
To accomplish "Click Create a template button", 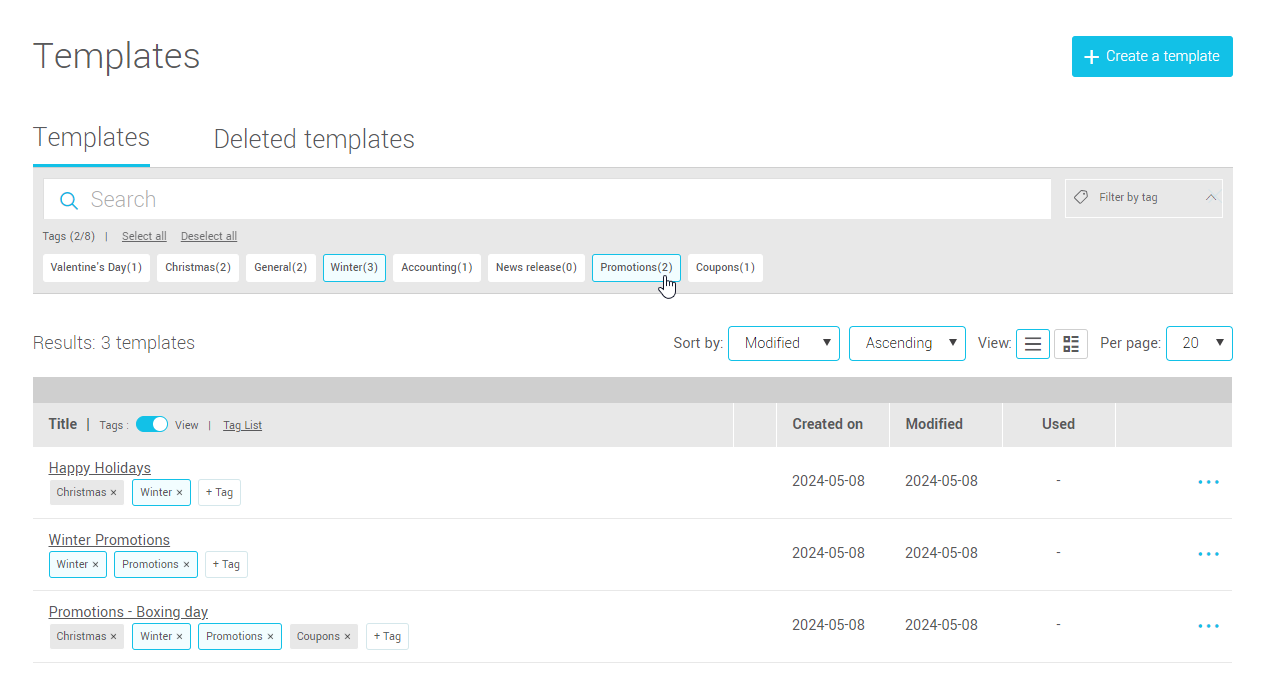I will point(1152,57).
